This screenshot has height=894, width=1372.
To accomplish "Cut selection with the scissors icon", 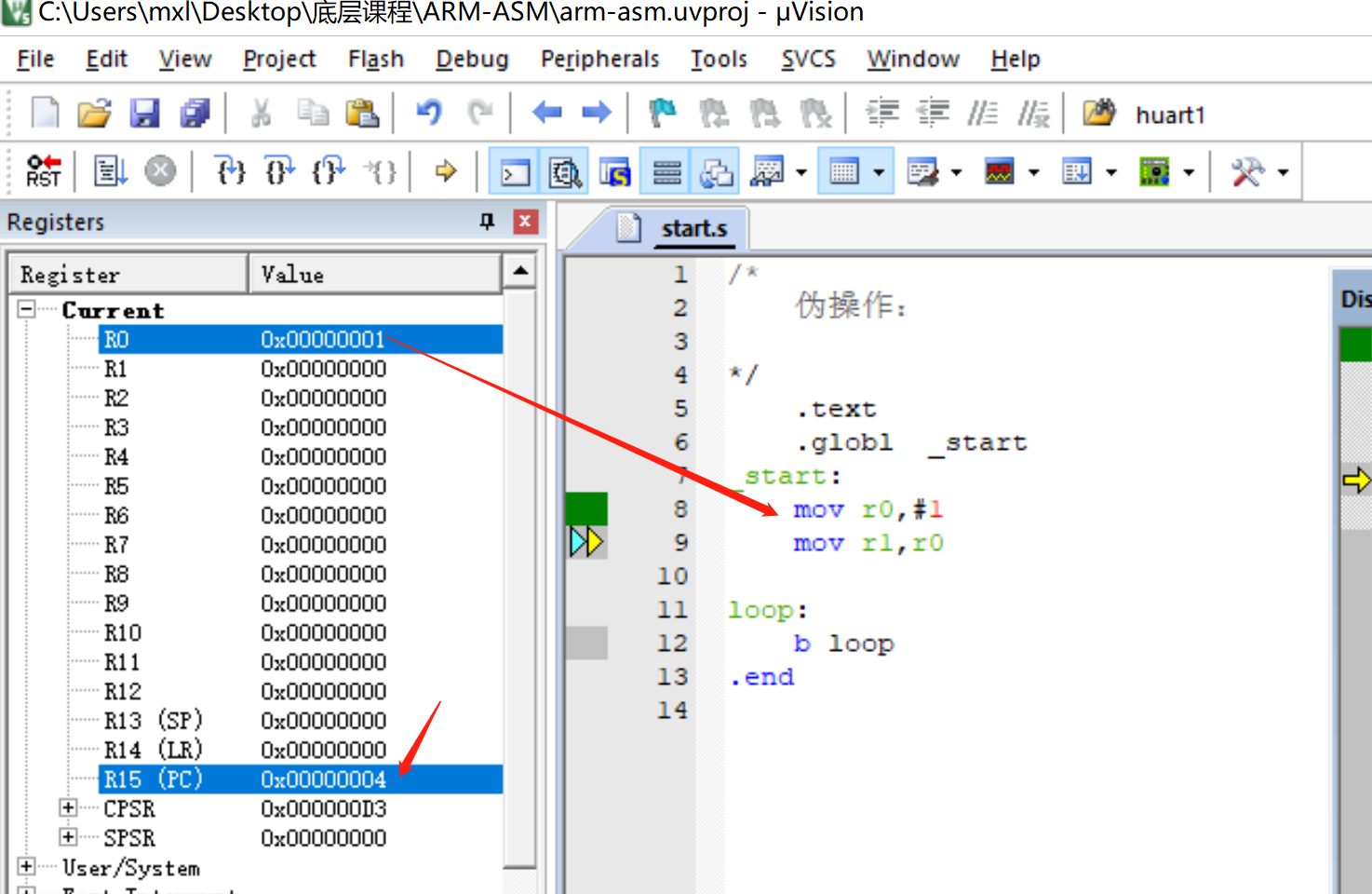I will coord(262,113).
